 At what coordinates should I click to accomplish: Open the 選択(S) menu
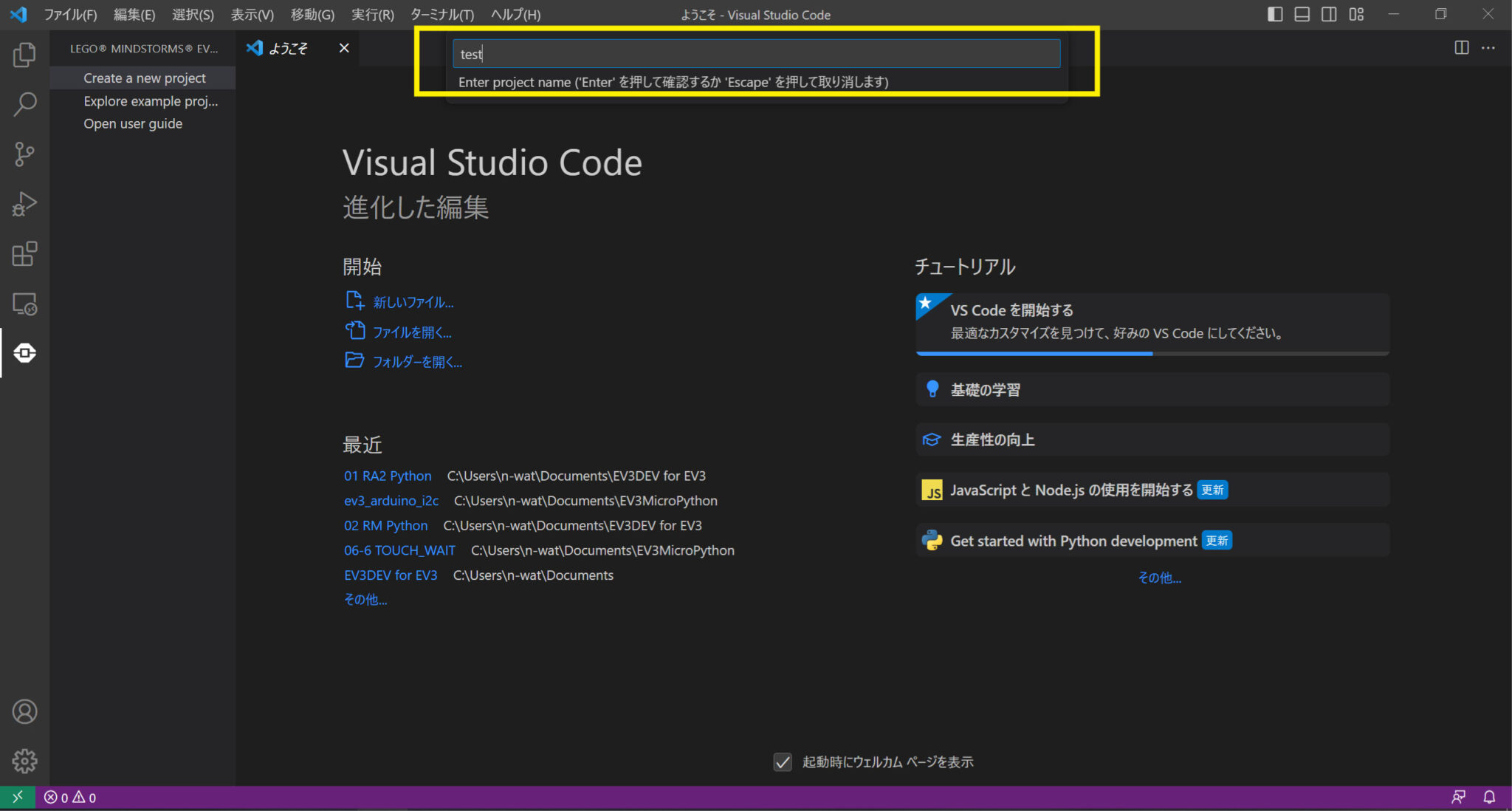pos(193,15)
